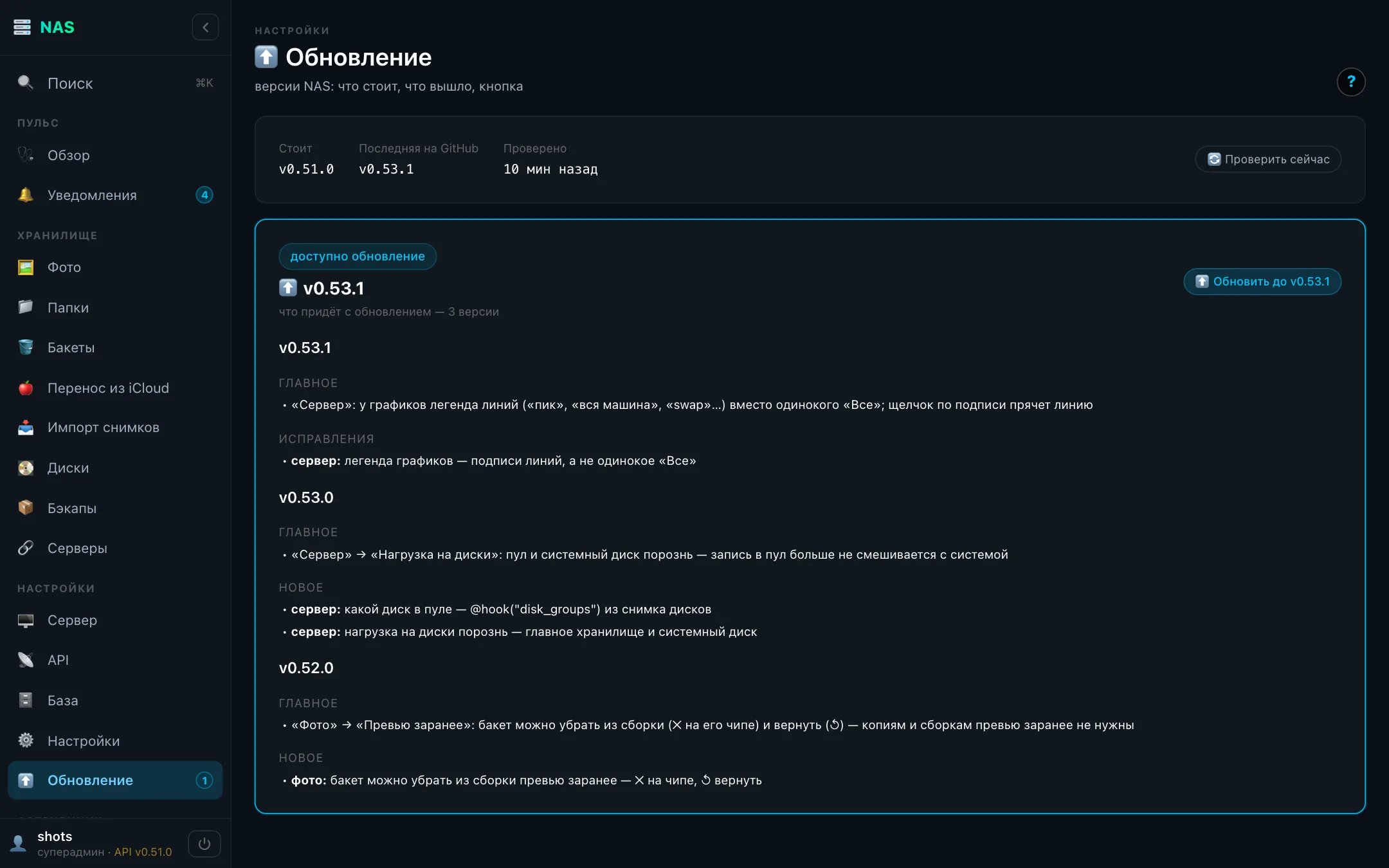Click the Проверить сейчас button
The height and width of the screenshot is (868, 1389).
pos(1268,159)
